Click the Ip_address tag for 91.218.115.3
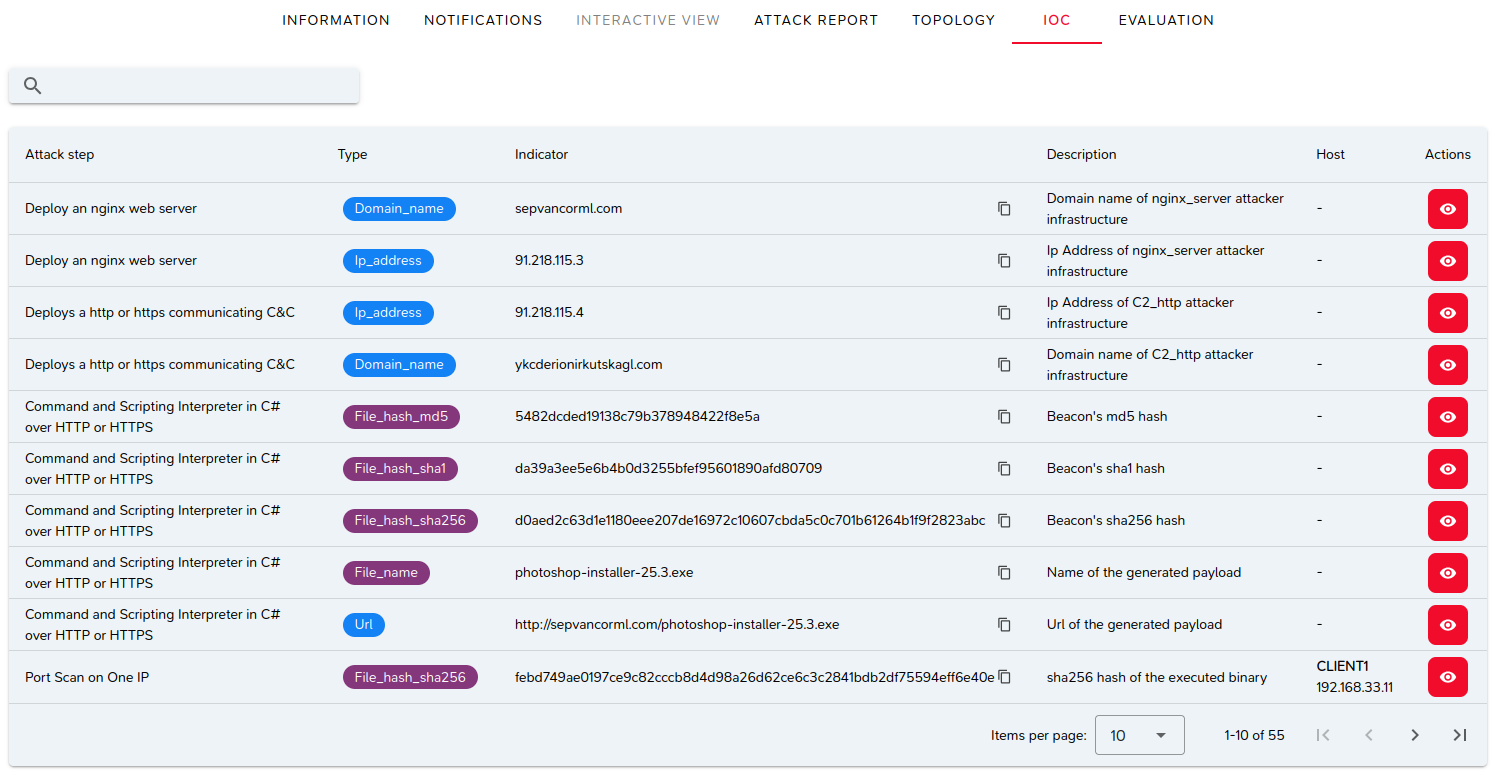Viewport: 1497px width, 777px height. point(388,261)
